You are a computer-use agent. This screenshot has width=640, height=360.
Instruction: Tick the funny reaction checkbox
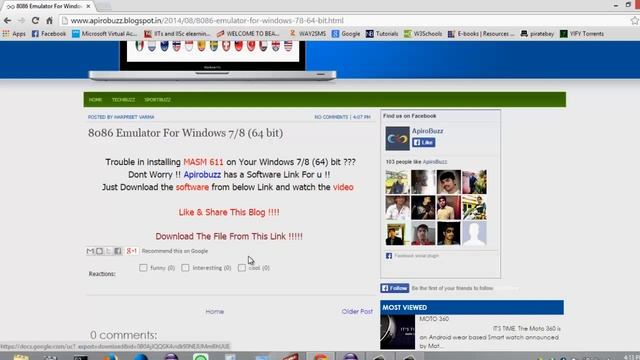click(x=143, y=268)
